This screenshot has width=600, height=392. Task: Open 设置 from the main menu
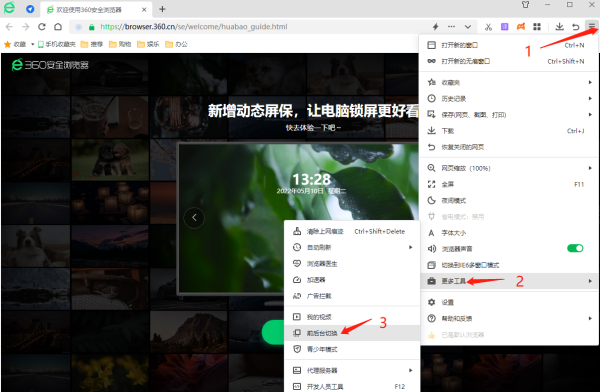point(509,302)
